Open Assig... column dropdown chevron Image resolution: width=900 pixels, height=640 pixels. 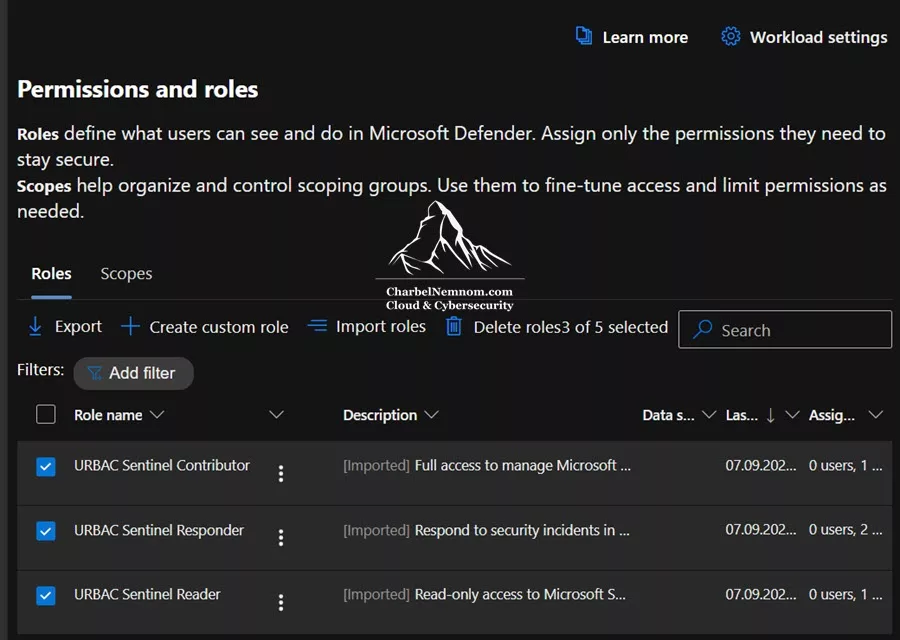875,414
